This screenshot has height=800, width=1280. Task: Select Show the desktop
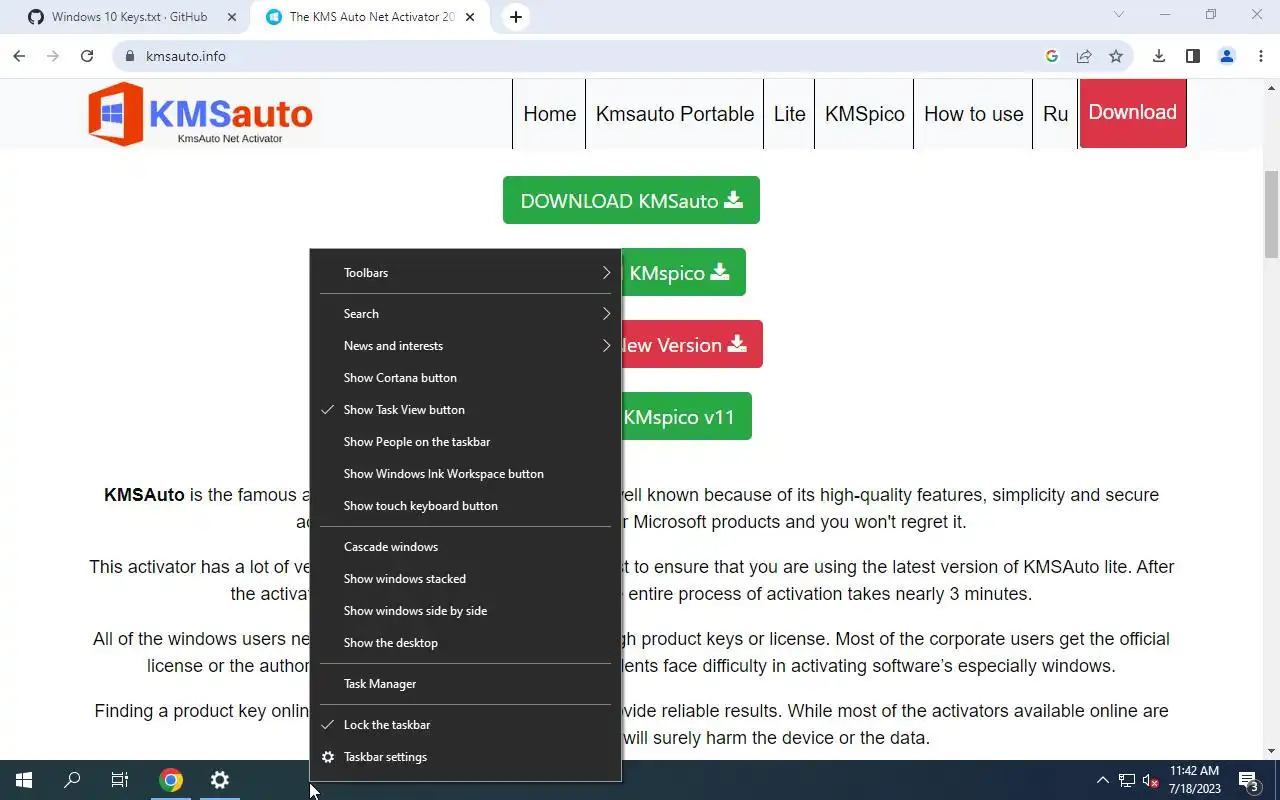pos(465,643)
